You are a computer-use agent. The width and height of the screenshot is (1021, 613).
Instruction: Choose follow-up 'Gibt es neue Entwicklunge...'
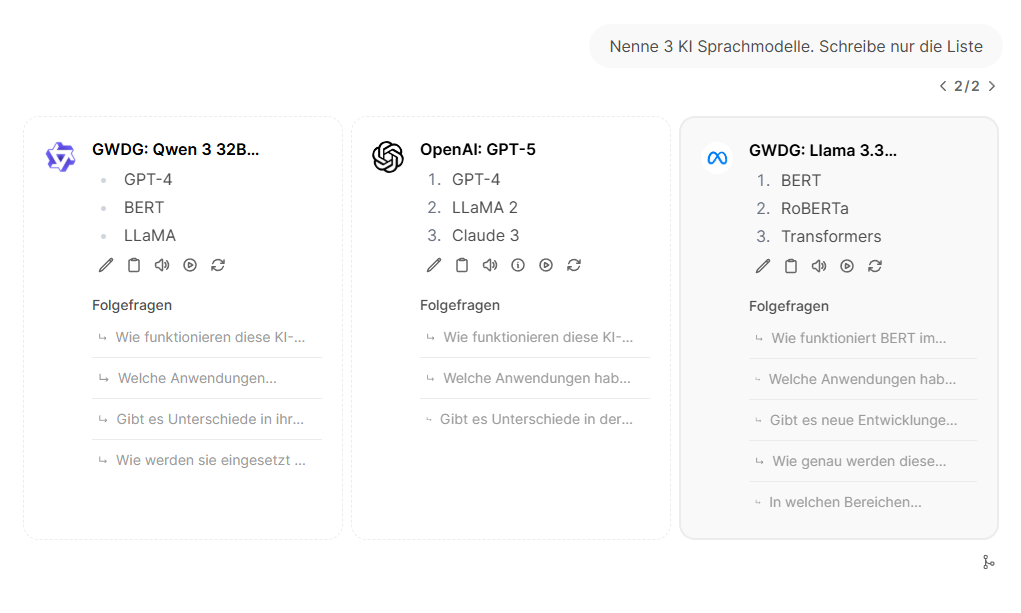point(862,420)
